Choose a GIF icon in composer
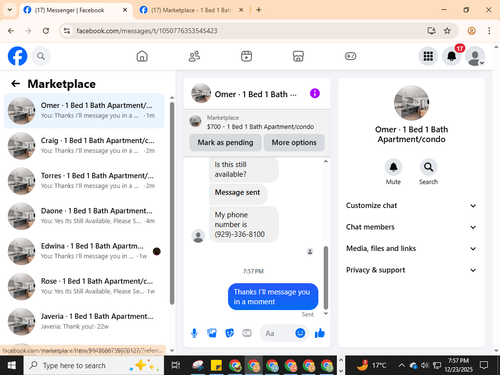This screenshot has height=375, width=500. (247, 333)
